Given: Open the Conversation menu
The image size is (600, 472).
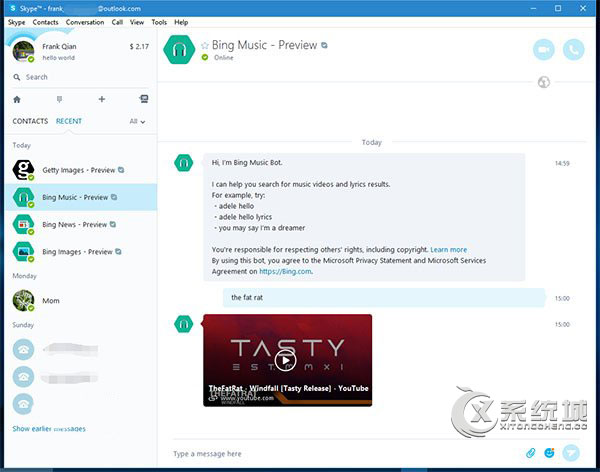Looking at the screenshot, I should pos(85,22).
